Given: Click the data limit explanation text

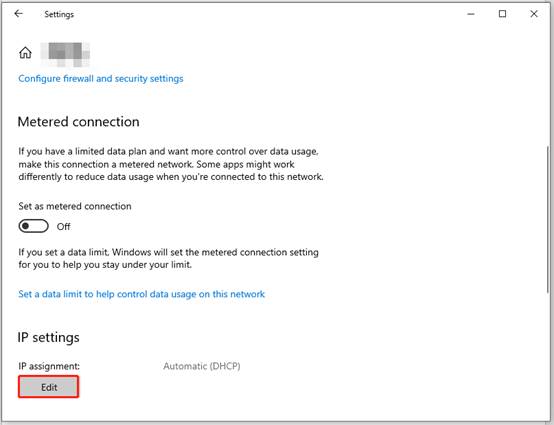Looking at the screenshot, I should 169,258.
